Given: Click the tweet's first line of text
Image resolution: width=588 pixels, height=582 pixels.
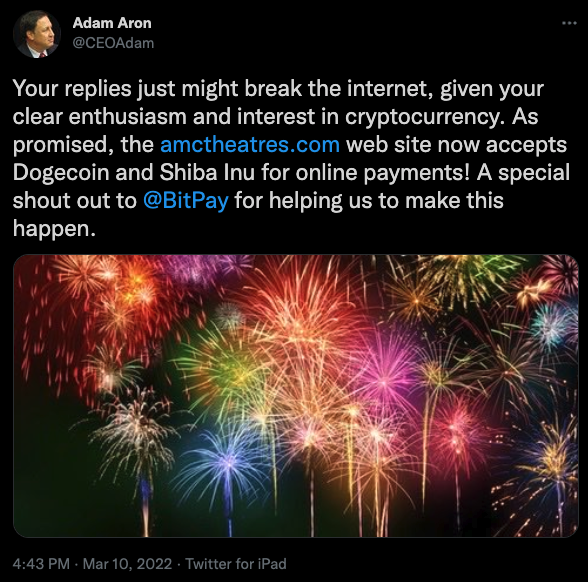Looking at the screenshot, I should coord(278,89).
